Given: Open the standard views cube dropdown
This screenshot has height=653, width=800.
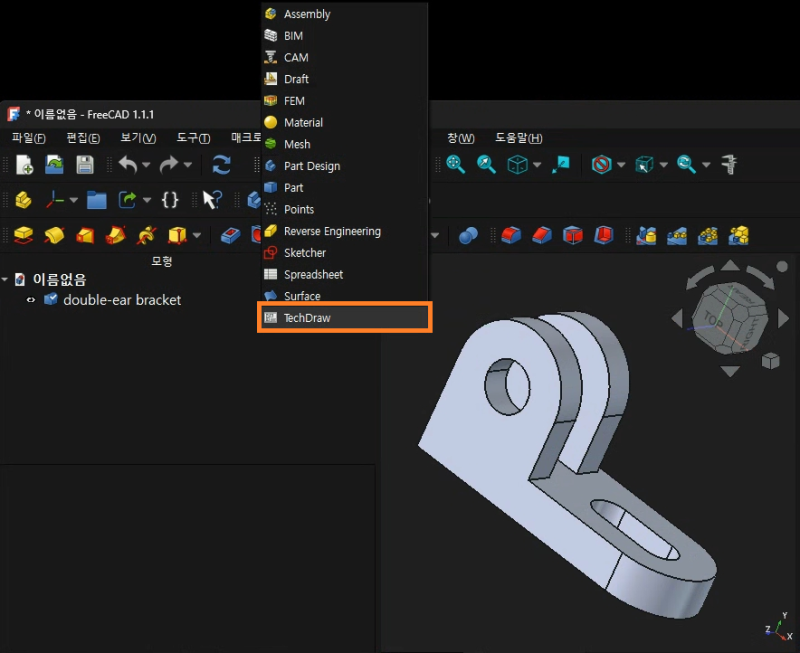Looking at the screenshot, I should [537, 164].
